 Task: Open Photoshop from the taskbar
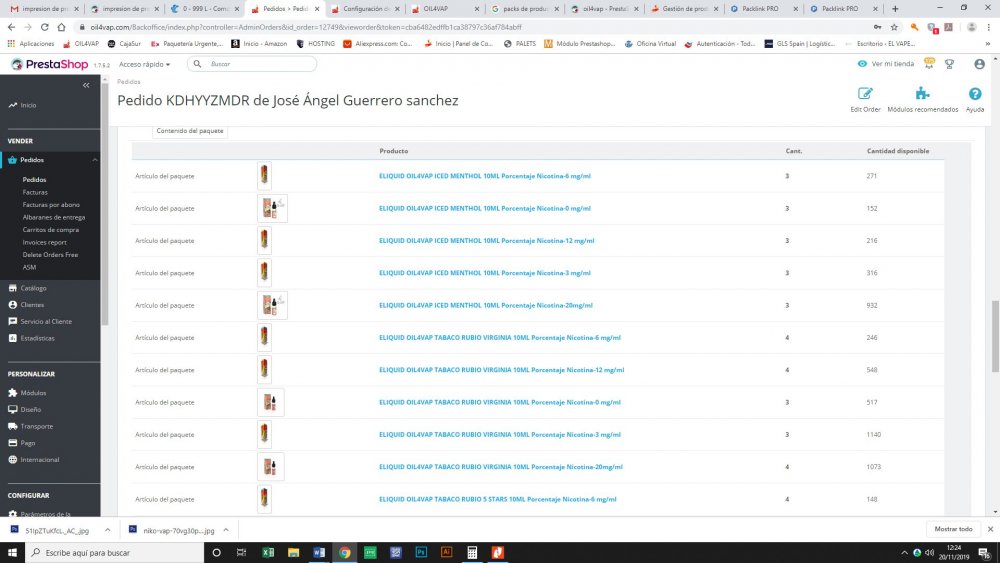pos(421,552)
